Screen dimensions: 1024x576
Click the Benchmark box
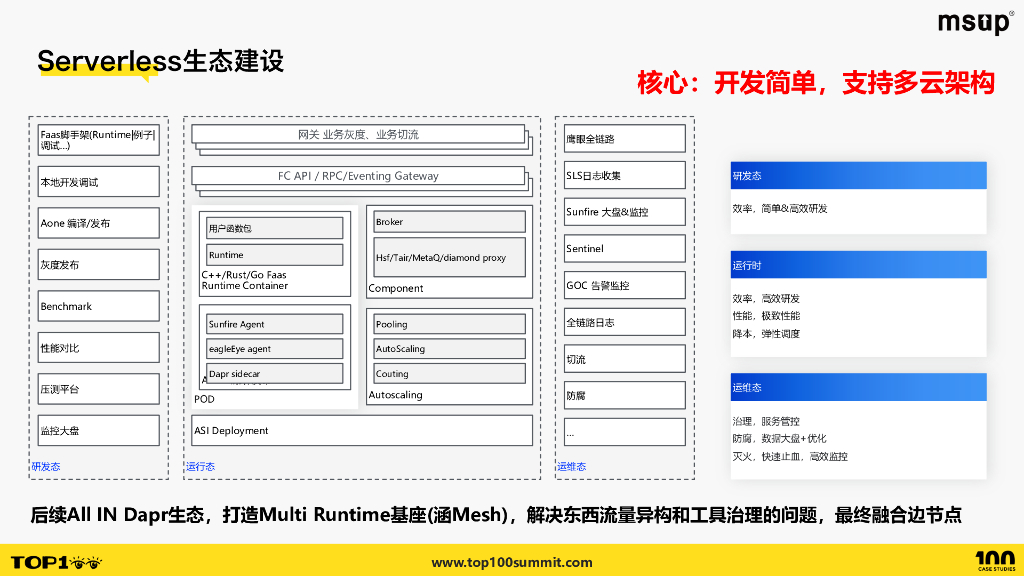click(98, 306)
